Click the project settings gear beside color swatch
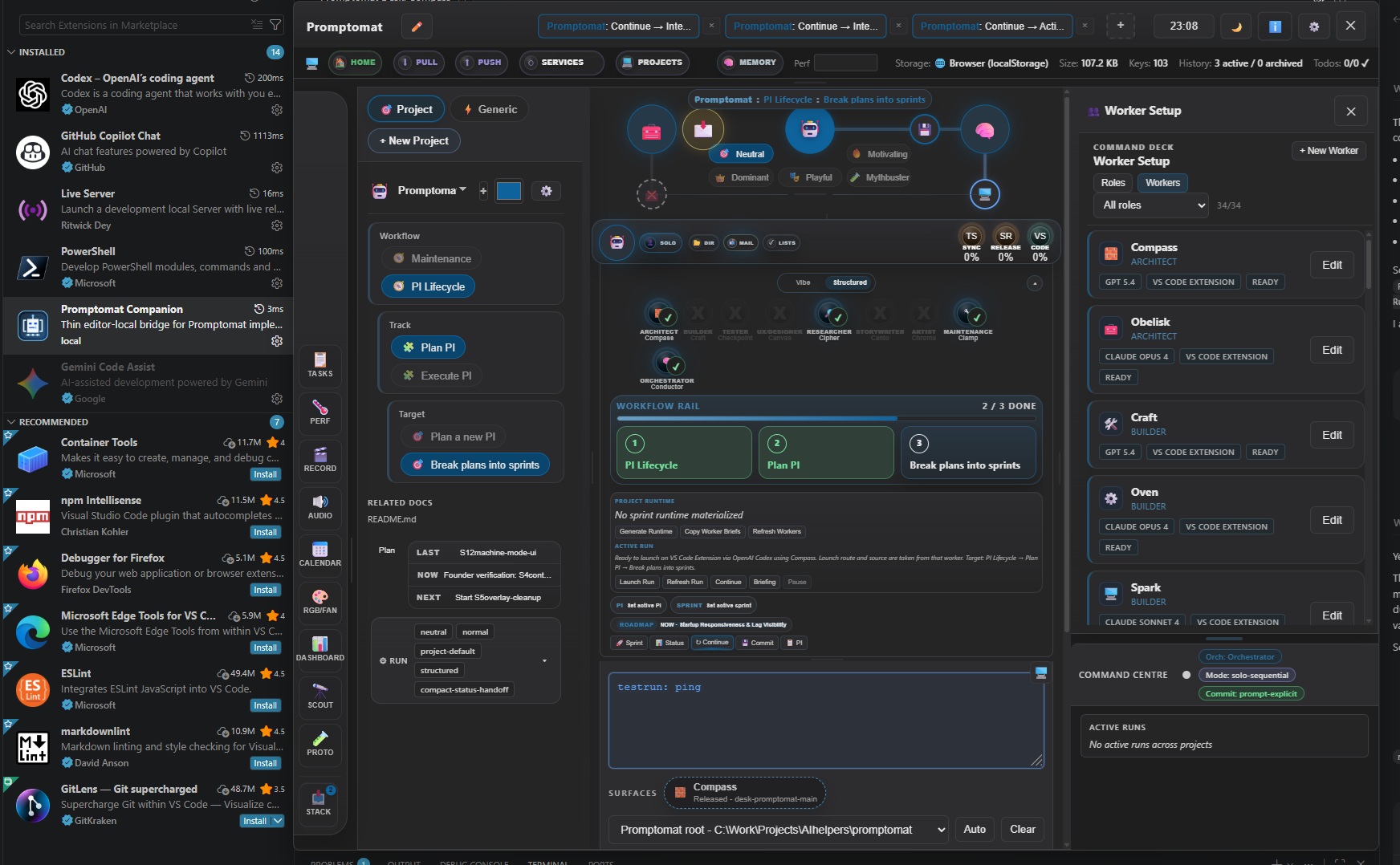The image size is (1400, 865). 547,191
